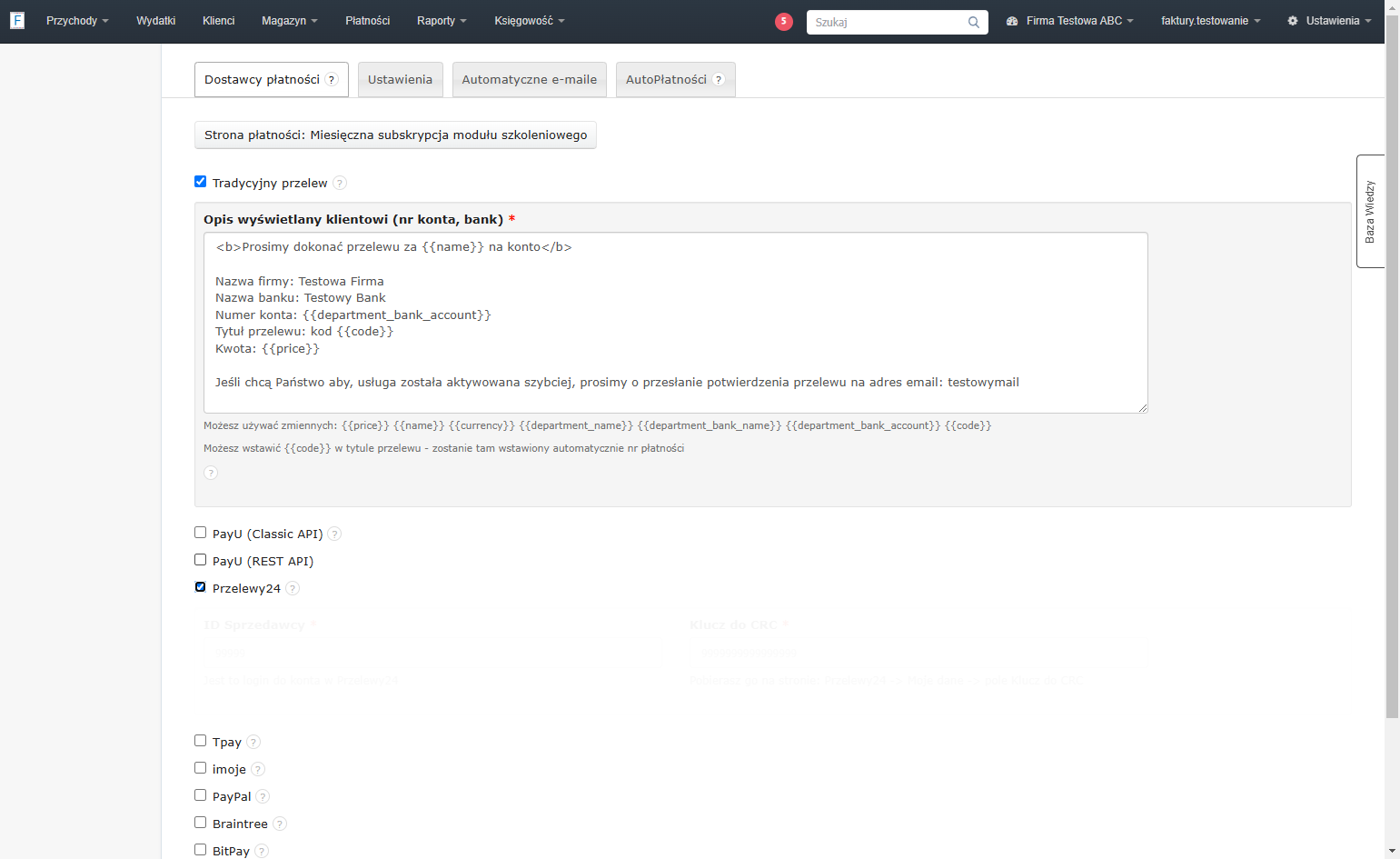
Task: Switch to the Ustawienia tab
Action: tap(400, 80)
